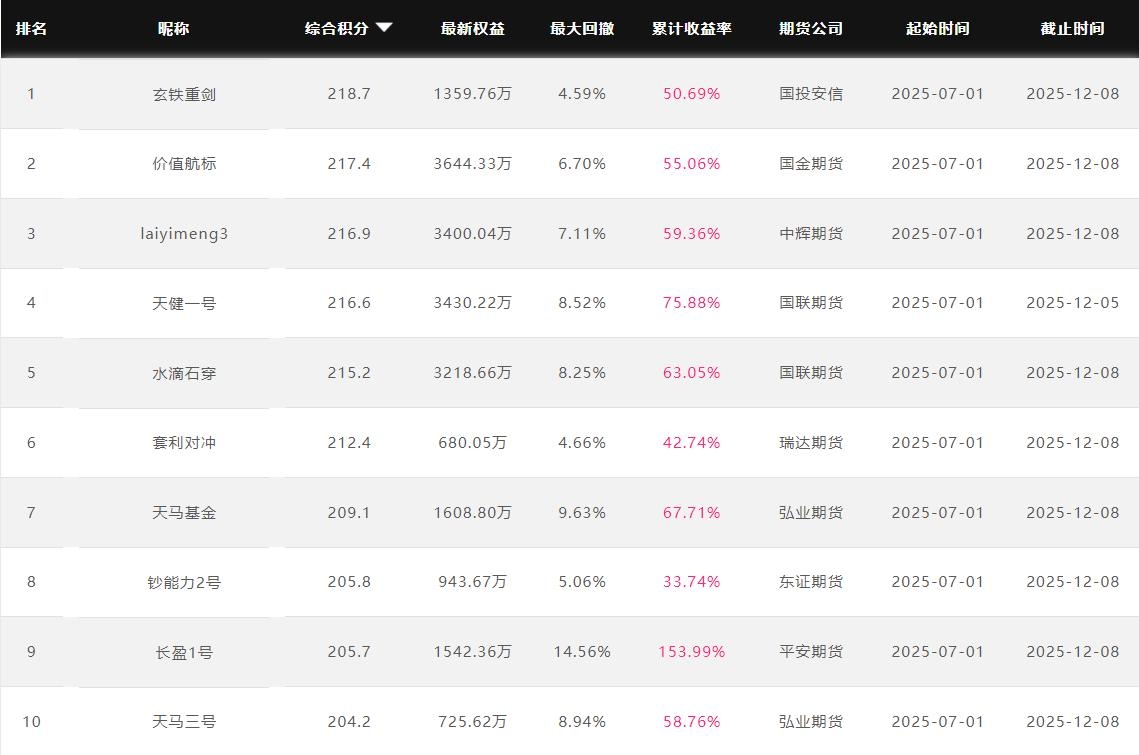The height and width of the screenshot is (755, 1139).
Task: Sort by 累计收益率 column header
Action: click(691, 29)
